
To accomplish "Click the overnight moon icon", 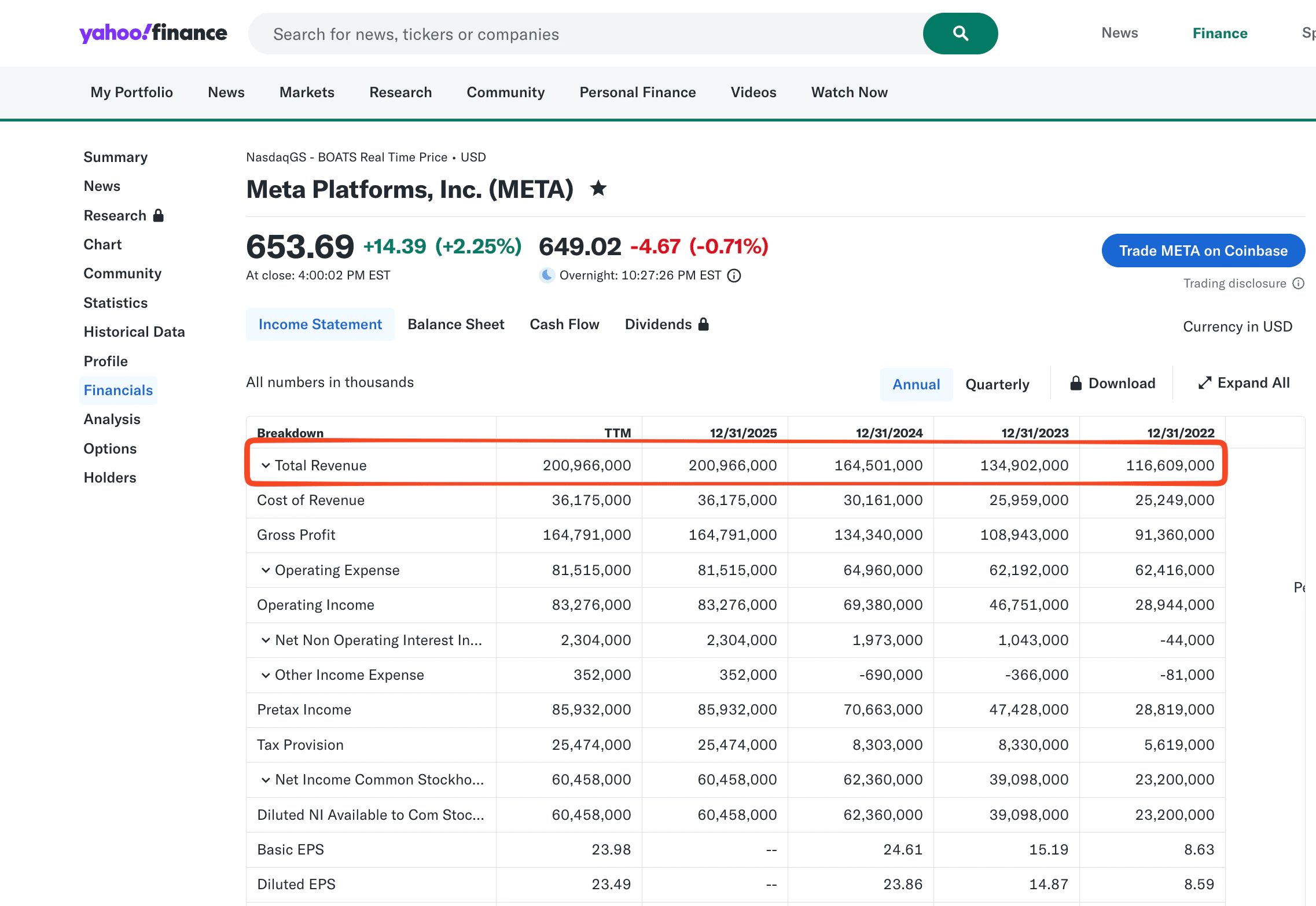I will tap(546, 275).
